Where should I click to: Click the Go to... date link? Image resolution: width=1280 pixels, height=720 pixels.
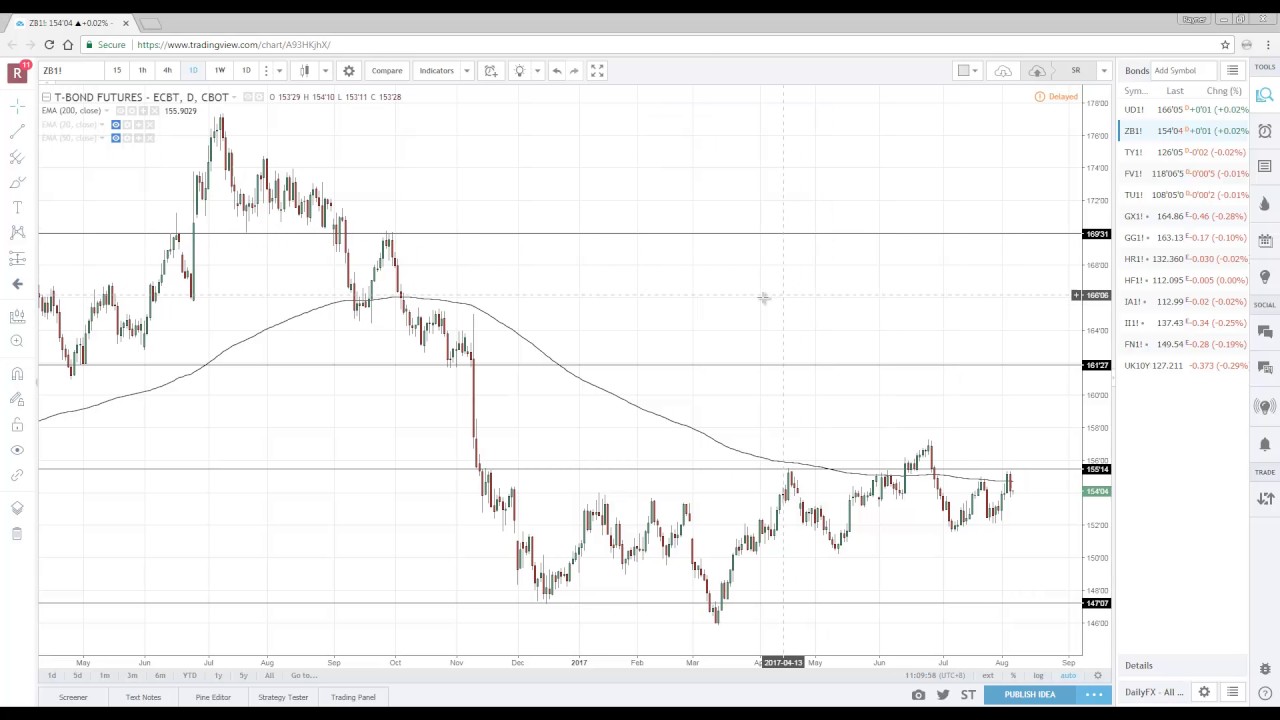point(304,676)
